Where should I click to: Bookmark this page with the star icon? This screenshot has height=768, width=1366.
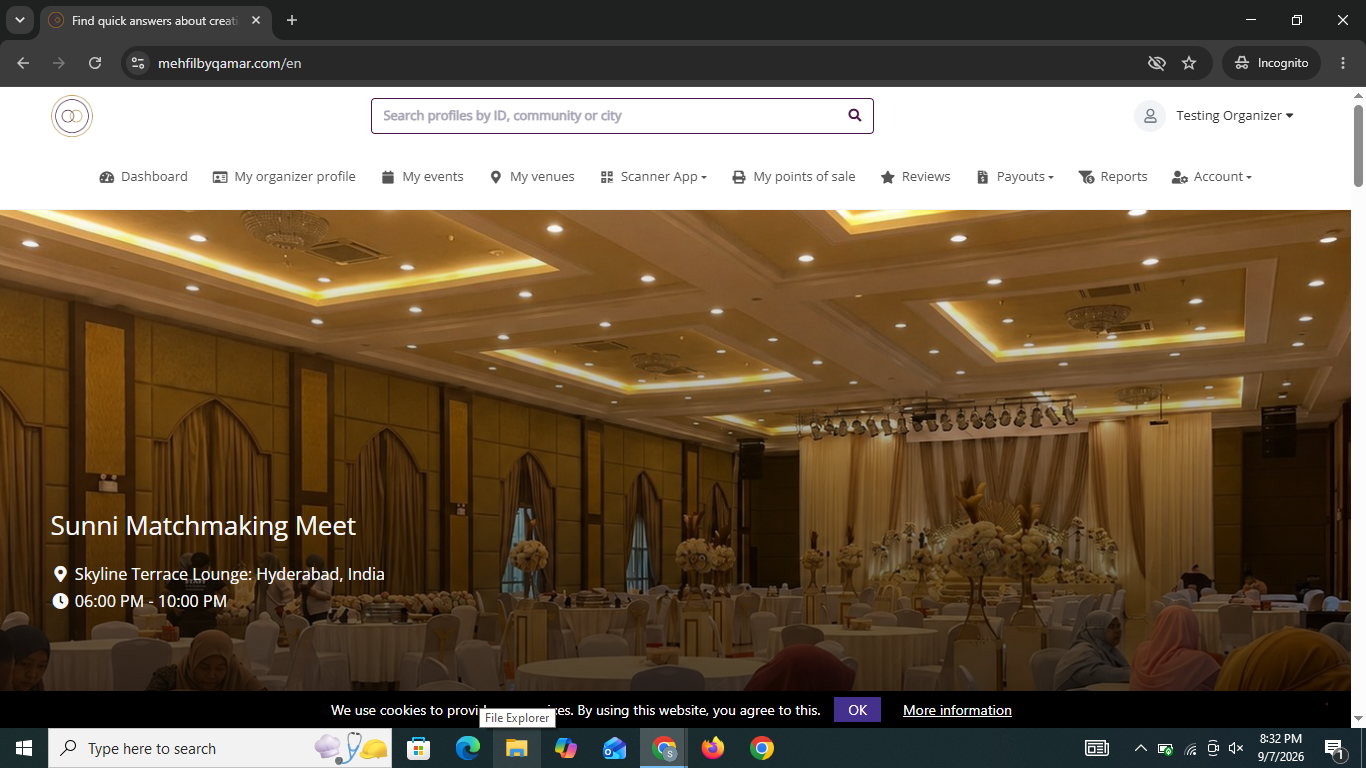click(1189, 63)
